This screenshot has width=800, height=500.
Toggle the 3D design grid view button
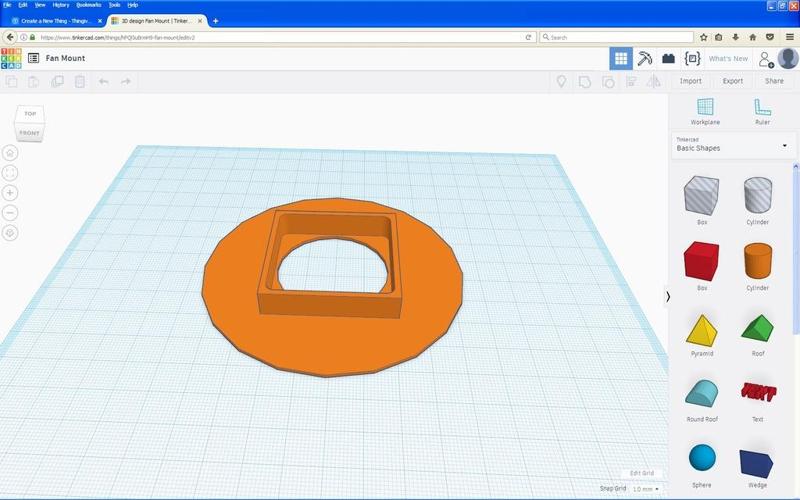[x=620, y=59]
